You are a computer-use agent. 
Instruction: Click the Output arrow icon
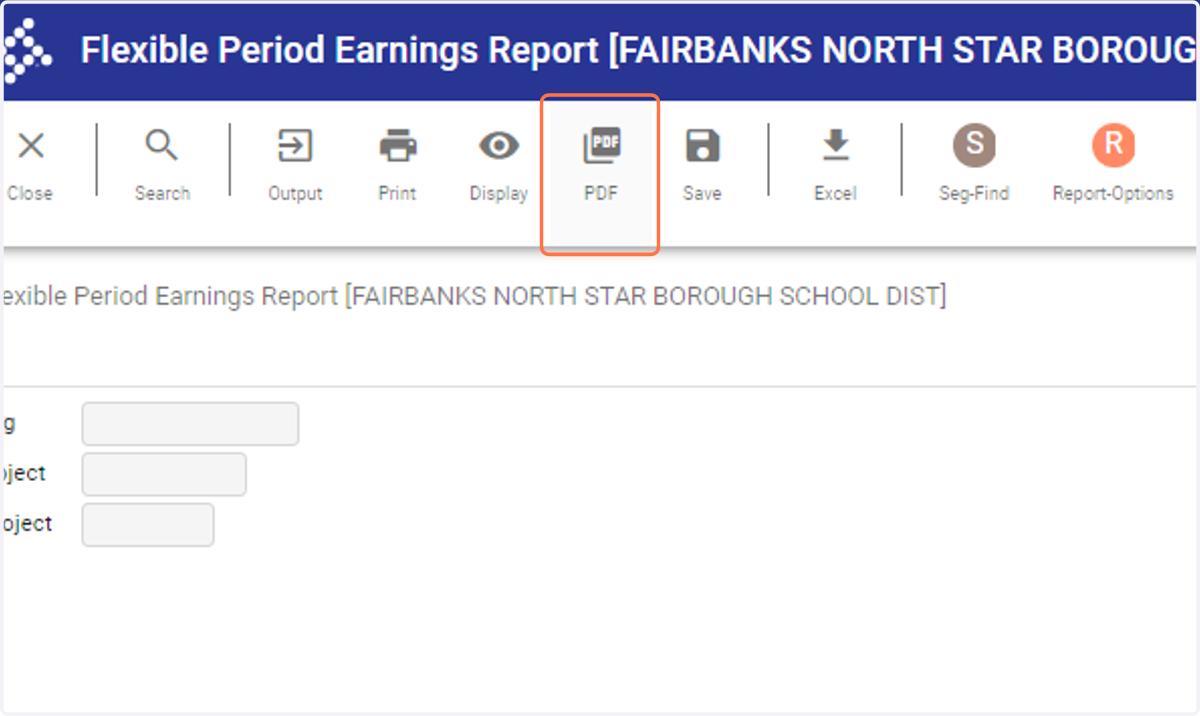295,146
